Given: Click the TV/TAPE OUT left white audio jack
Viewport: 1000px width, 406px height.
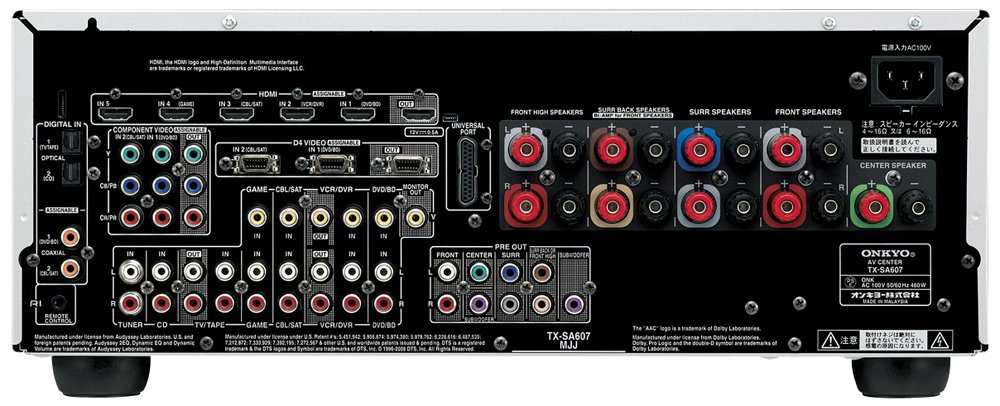Looking at the screenshot, I should click(x=193, y=272).
